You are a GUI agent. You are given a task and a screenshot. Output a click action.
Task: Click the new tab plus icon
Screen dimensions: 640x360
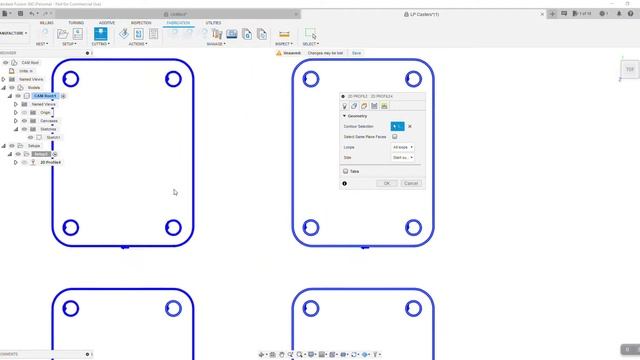(x=552, y=14)
